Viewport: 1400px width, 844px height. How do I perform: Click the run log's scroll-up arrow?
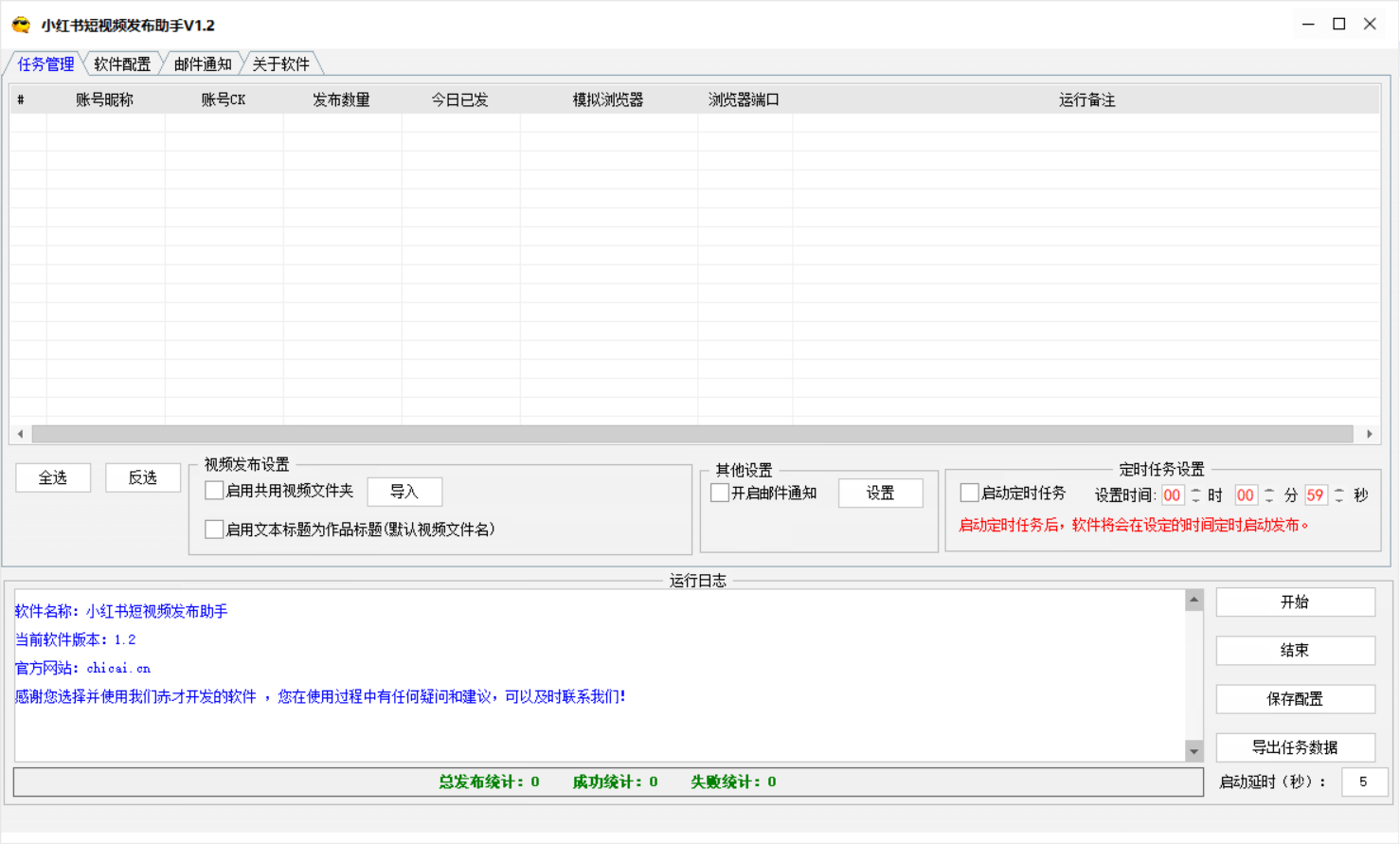click(x=1194, y=600)
